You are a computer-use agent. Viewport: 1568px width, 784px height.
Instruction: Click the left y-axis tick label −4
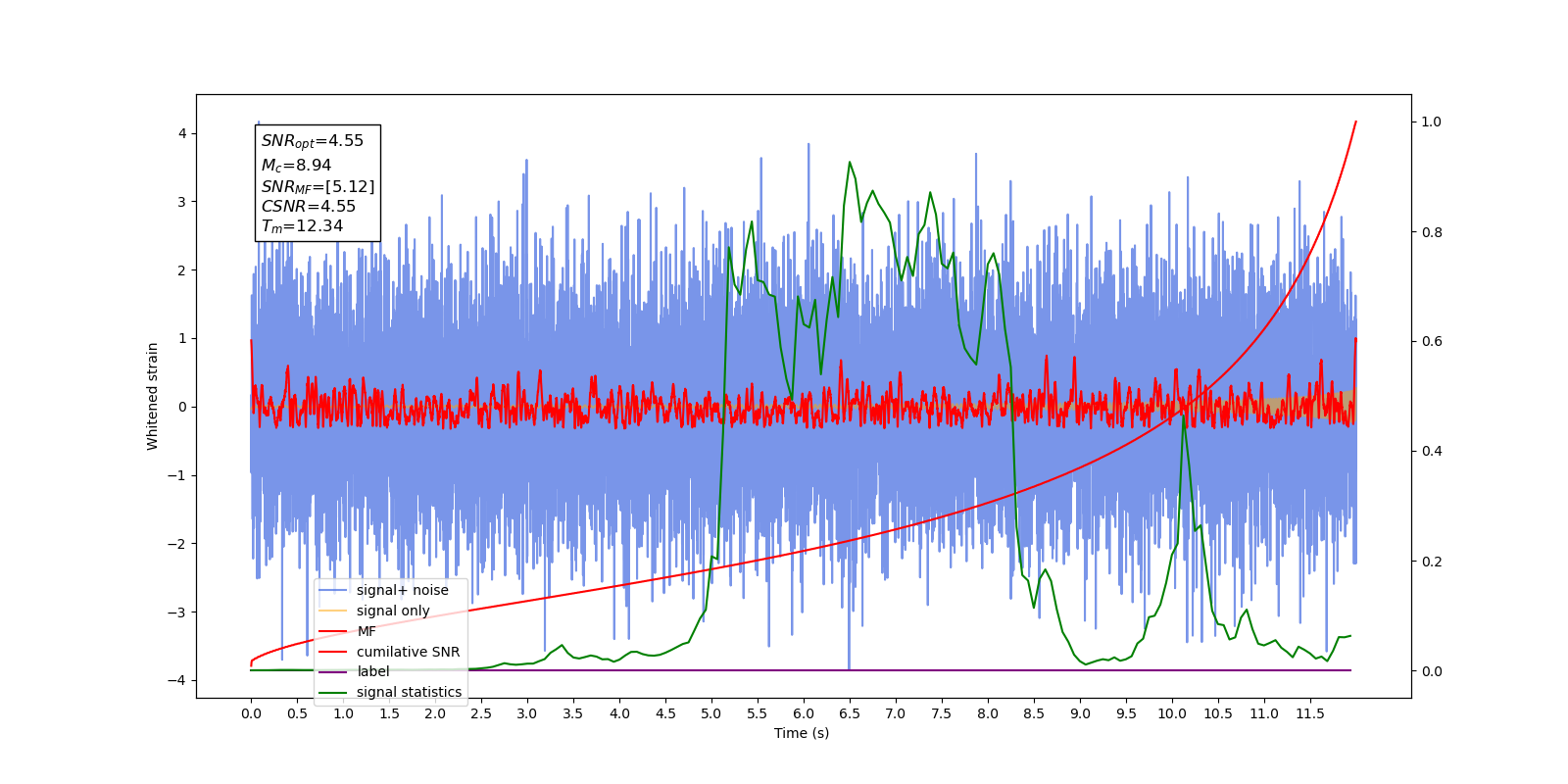177,681
